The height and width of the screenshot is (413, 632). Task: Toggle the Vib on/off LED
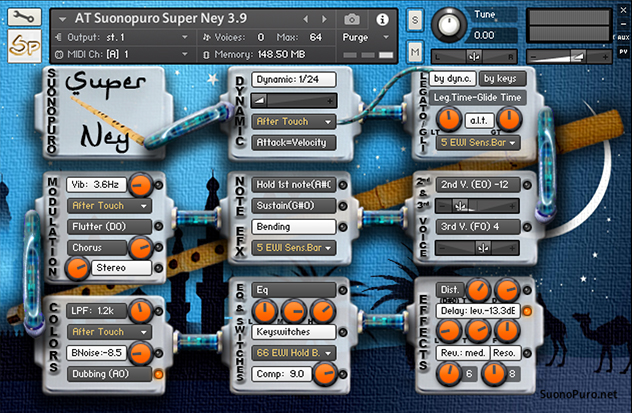click(159, 185)
